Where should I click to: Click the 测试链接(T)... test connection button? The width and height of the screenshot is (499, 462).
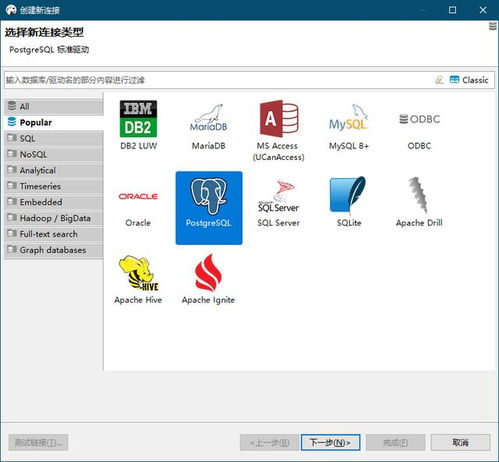(38, 442)
